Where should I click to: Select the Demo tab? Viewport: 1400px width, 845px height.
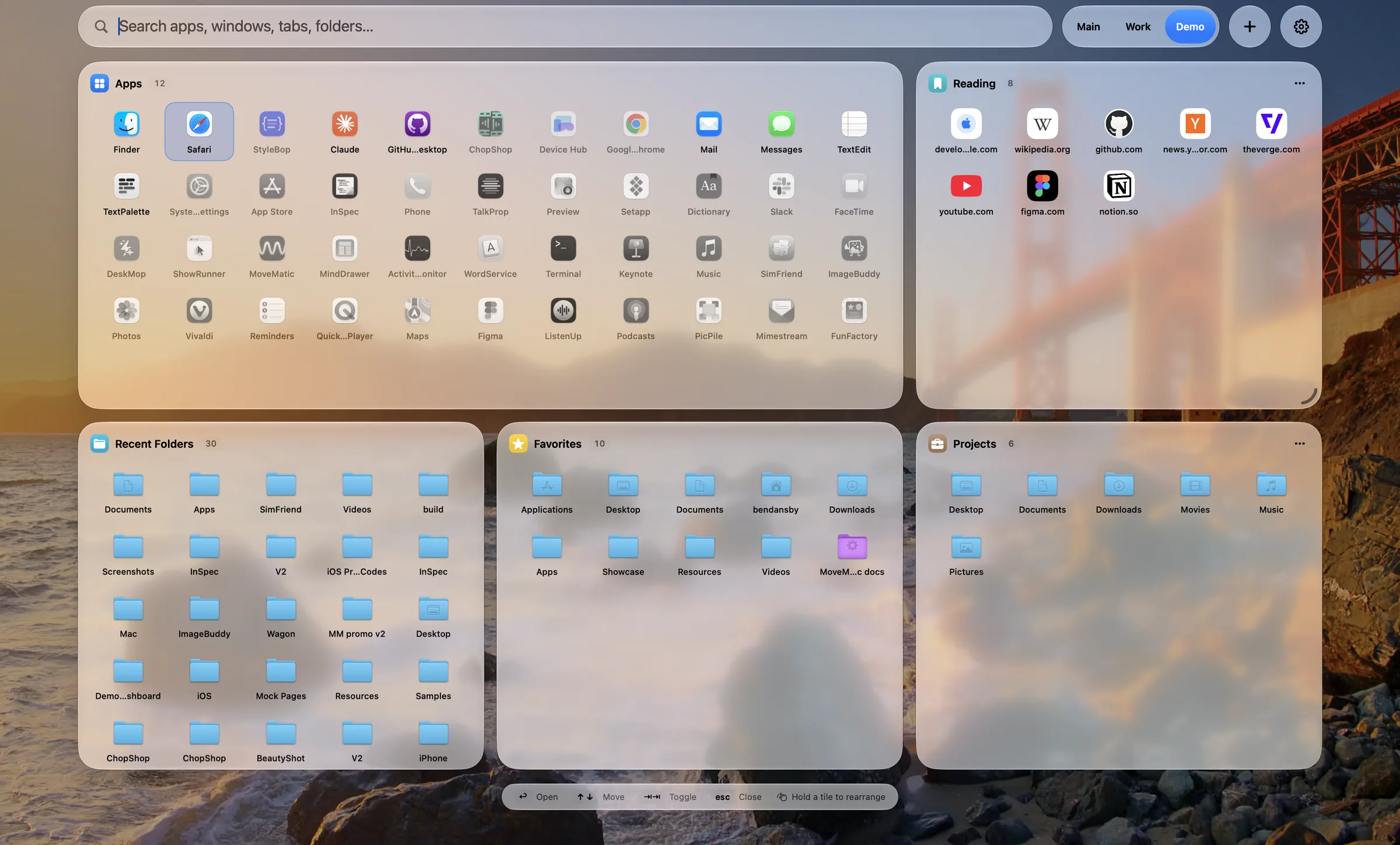coord(1190,27)
